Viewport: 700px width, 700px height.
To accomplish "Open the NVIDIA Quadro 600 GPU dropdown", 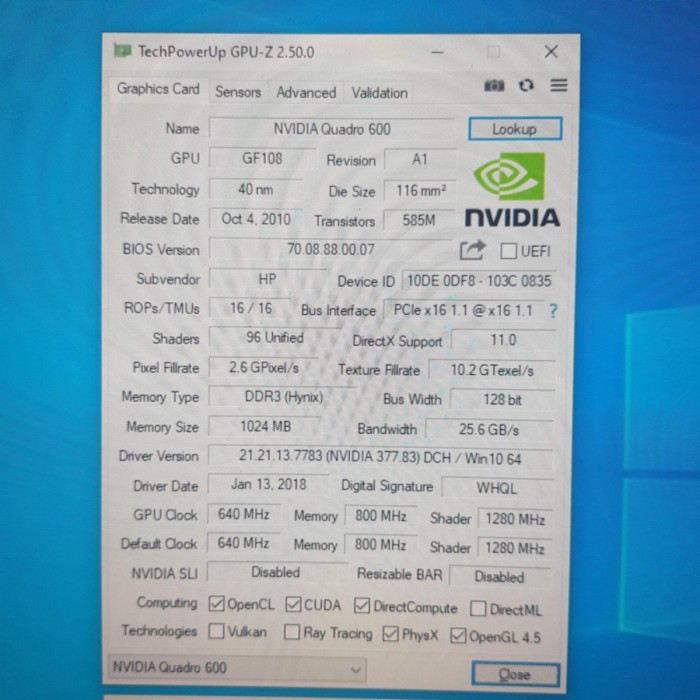I will [238, 668].
